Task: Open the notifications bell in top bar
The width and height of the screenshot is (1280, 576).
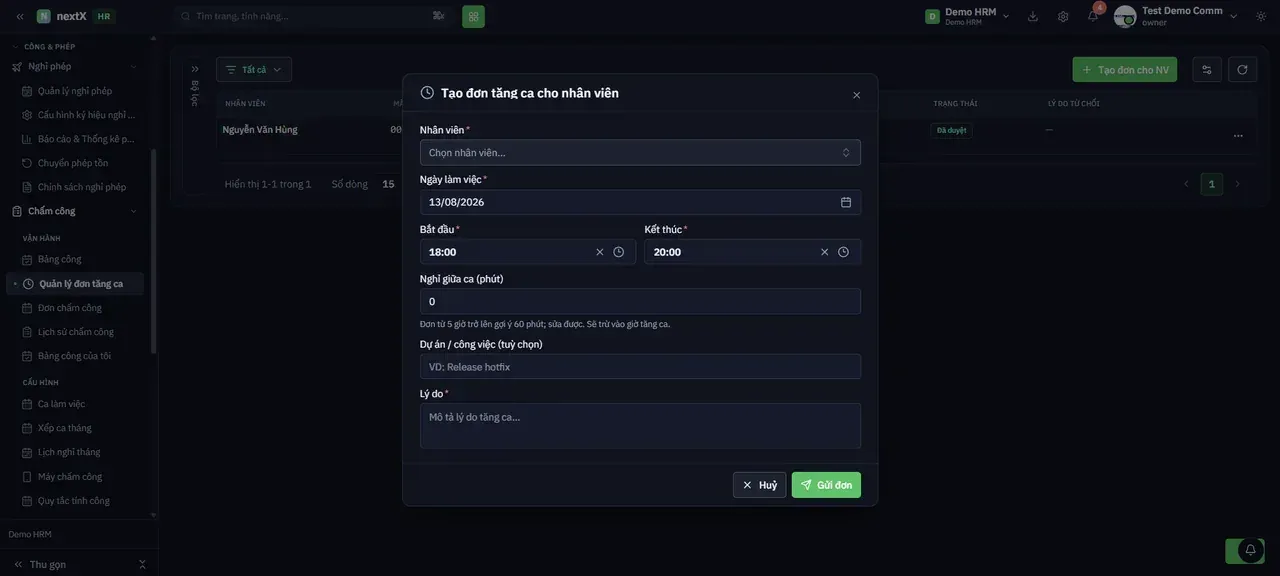Action: coord(1093,16)
